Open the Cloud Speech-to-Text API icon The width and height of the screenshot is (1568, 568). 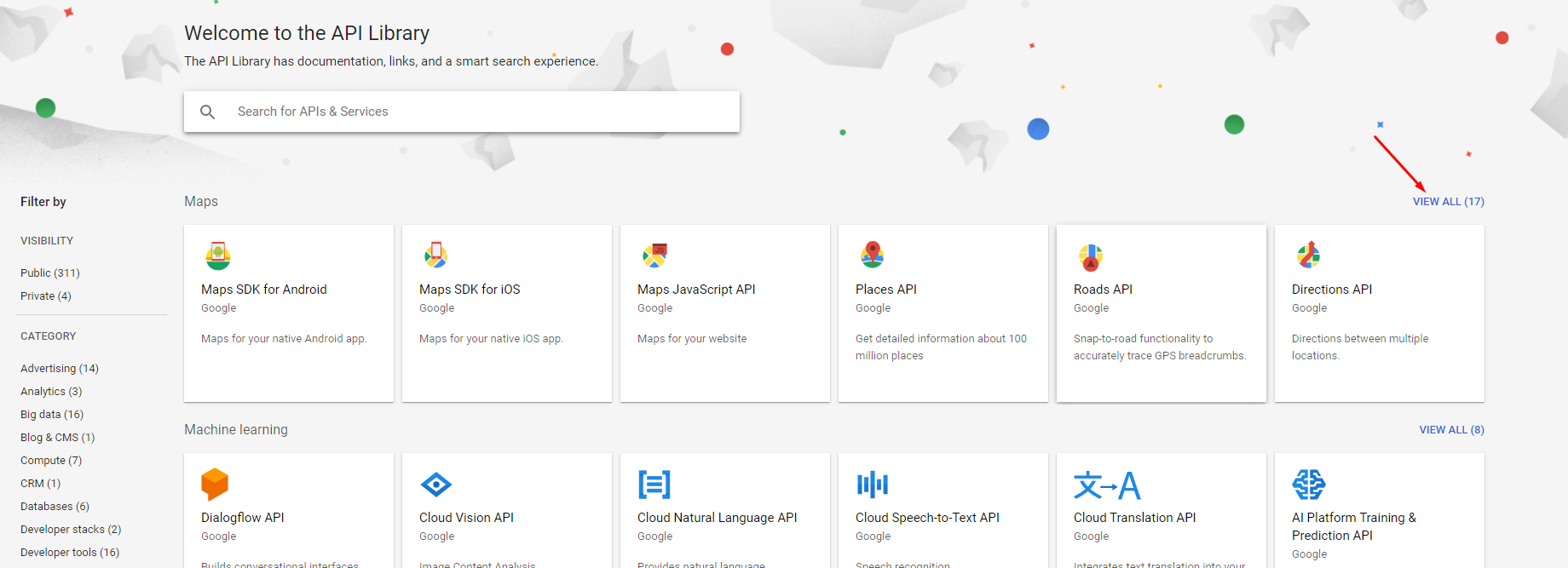click(x=873, y=485)
